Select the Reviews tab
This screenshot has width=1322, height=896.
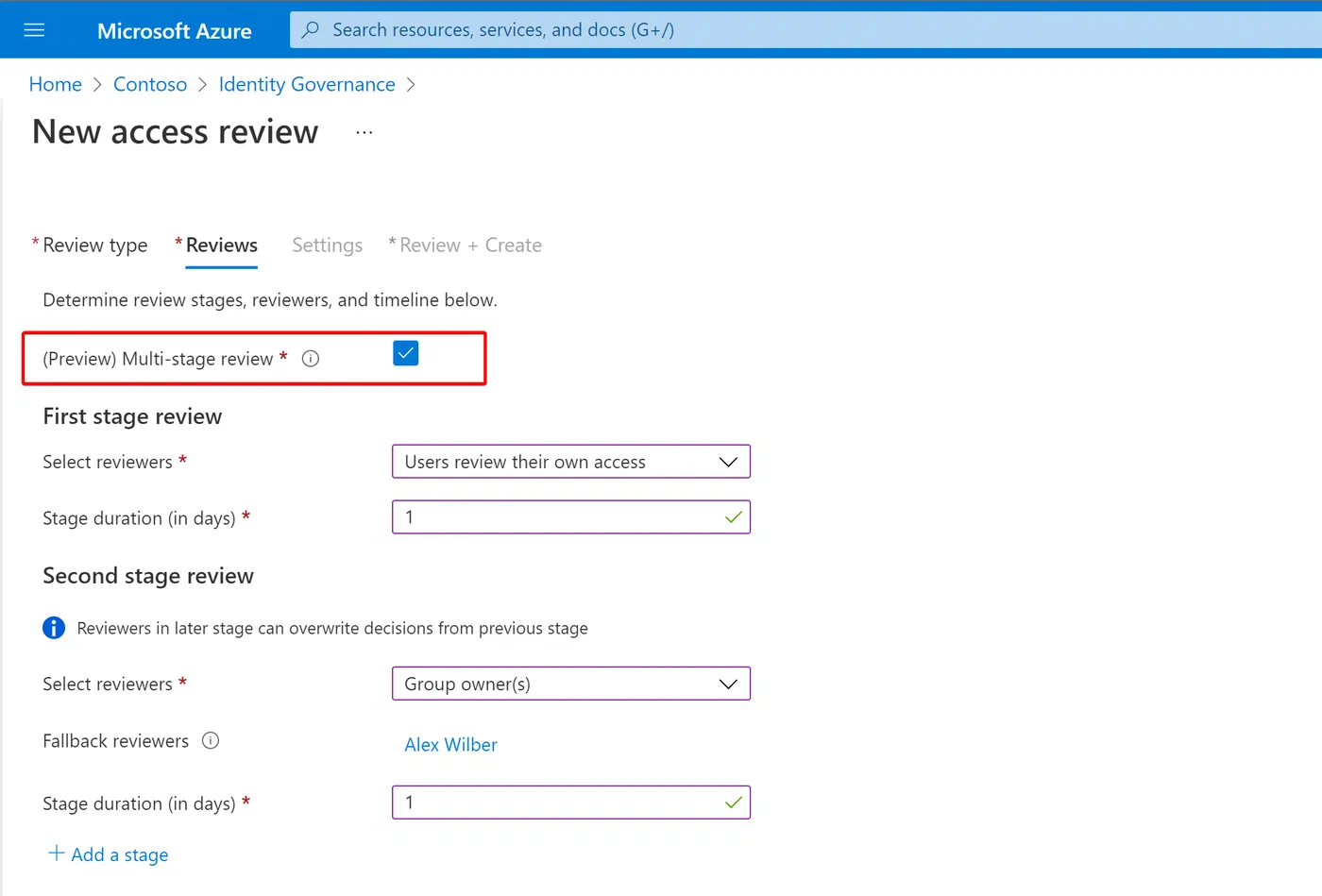click(x=222, y=245)
